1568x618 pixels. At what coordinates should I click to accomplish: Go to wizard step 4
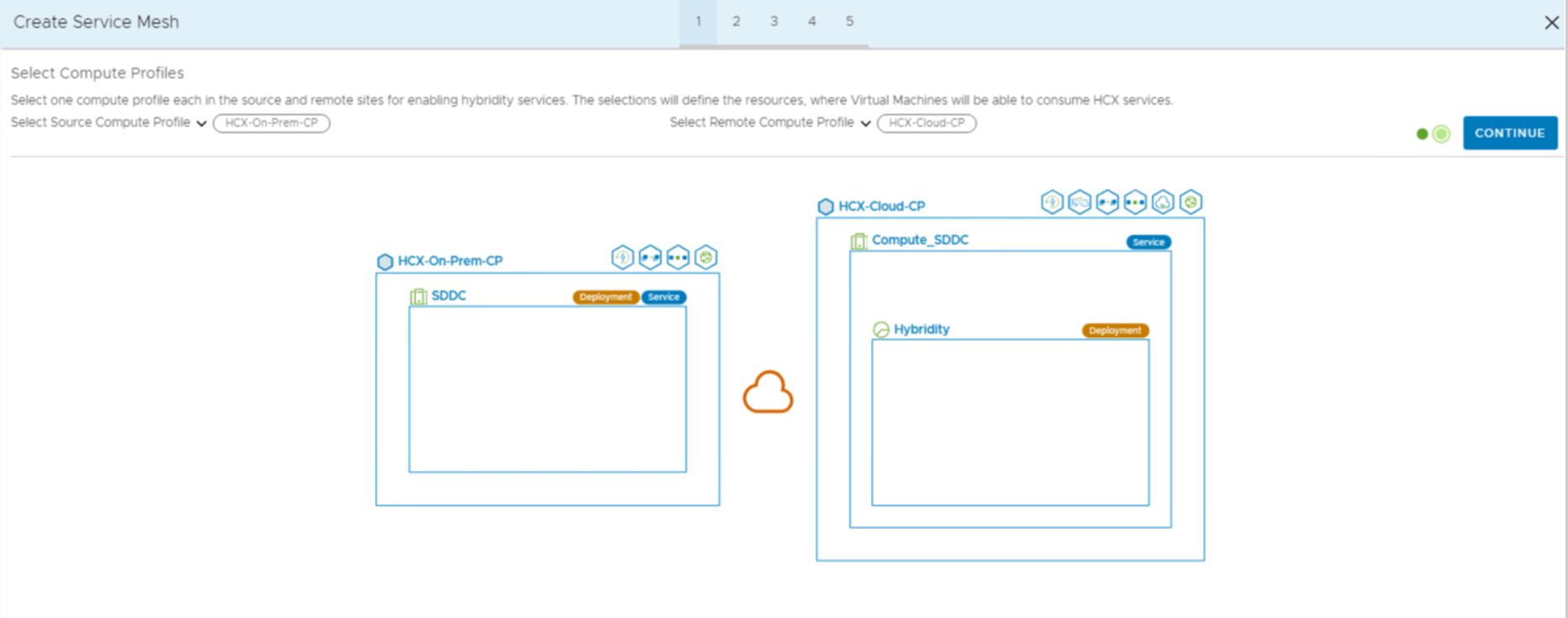click(x=811, y=22)
